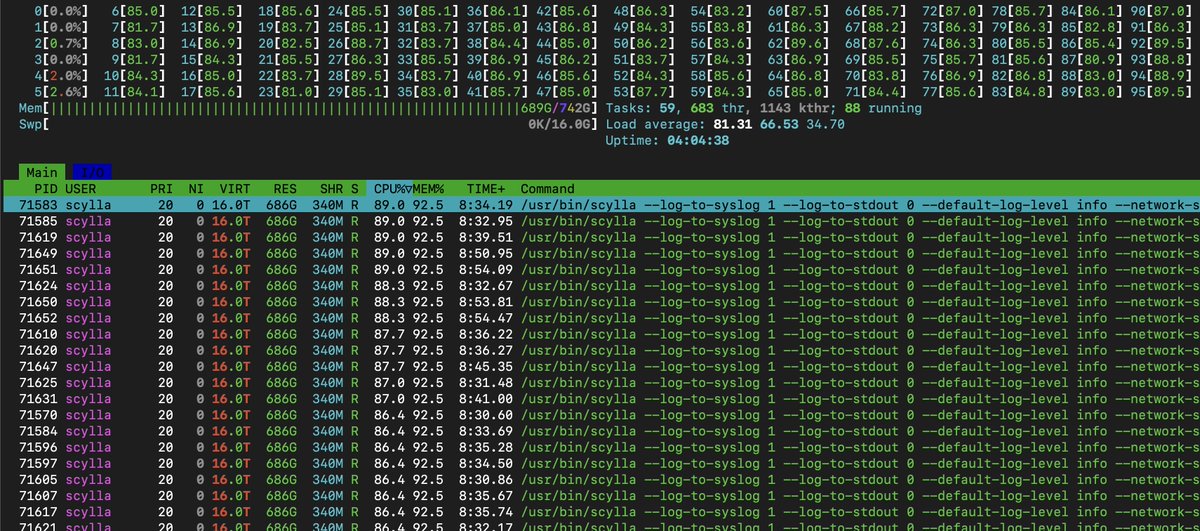Select process row with PID 71649

pyautogui.click(x=600, y=253)
